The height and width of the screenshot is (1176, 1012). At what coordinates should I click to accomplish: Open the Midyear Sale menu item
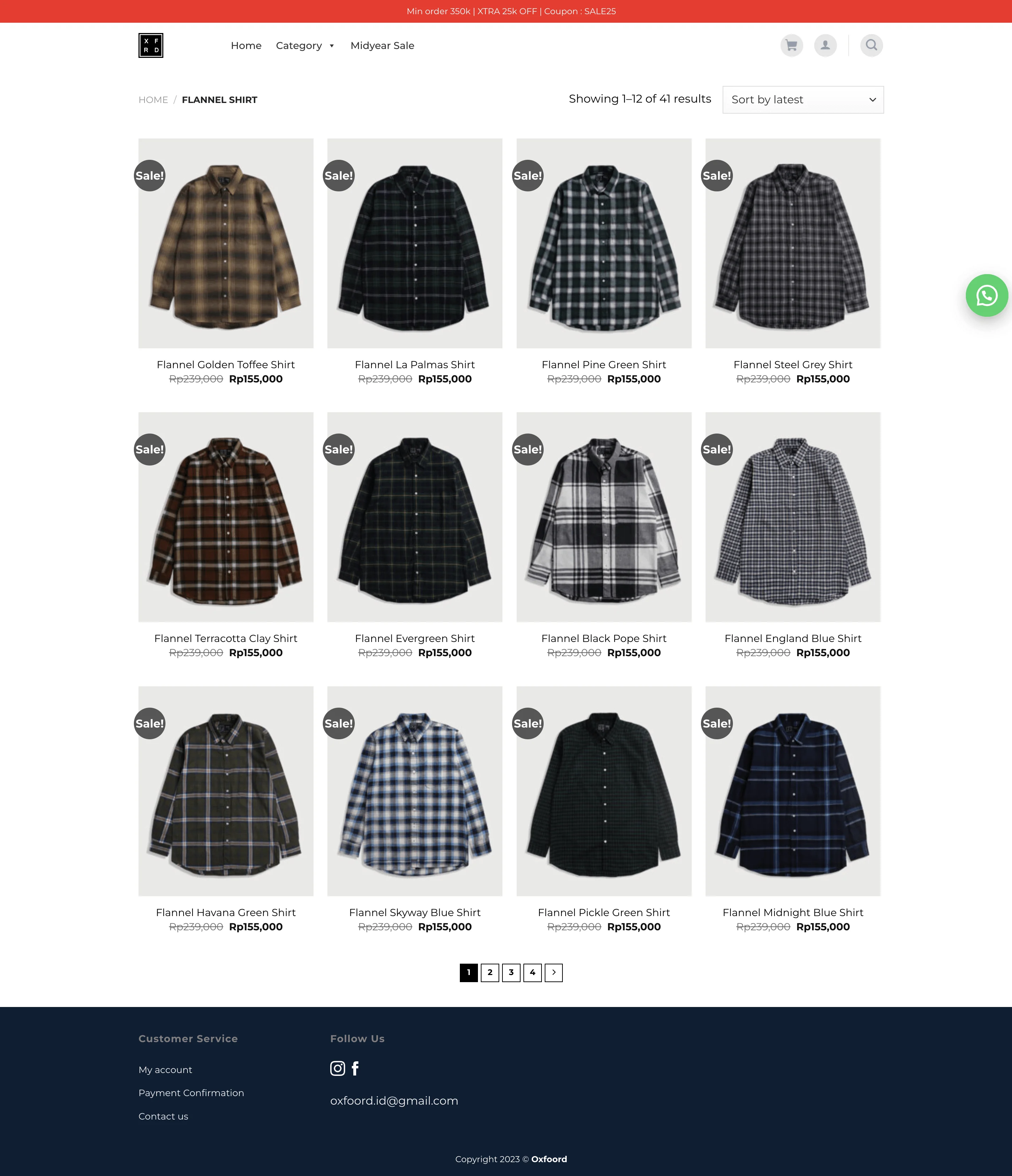pyautogui.click(x=382, y=45)
